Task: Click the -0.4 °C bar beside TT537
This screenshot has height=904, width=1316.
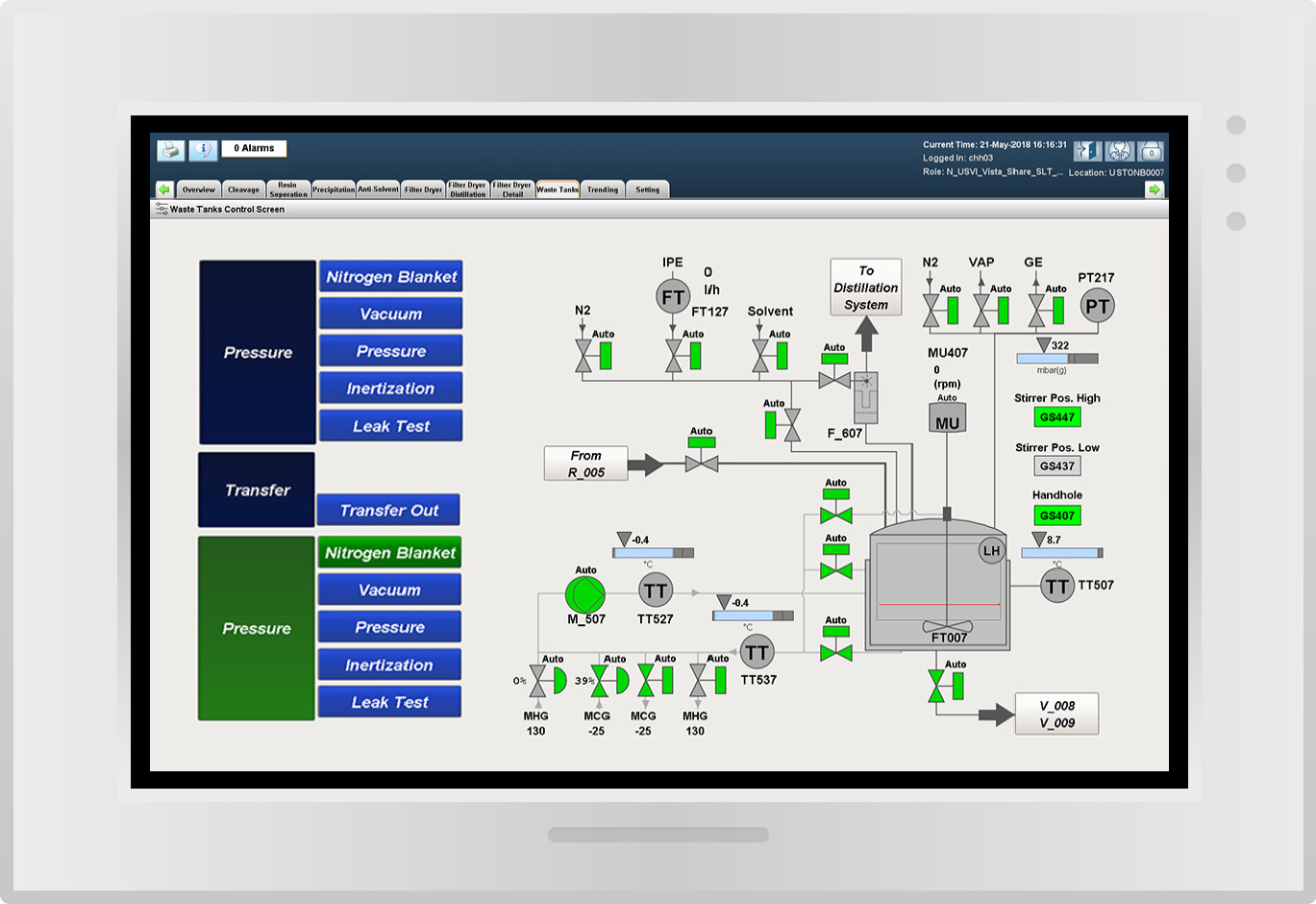Action: (x=754, y=615)
